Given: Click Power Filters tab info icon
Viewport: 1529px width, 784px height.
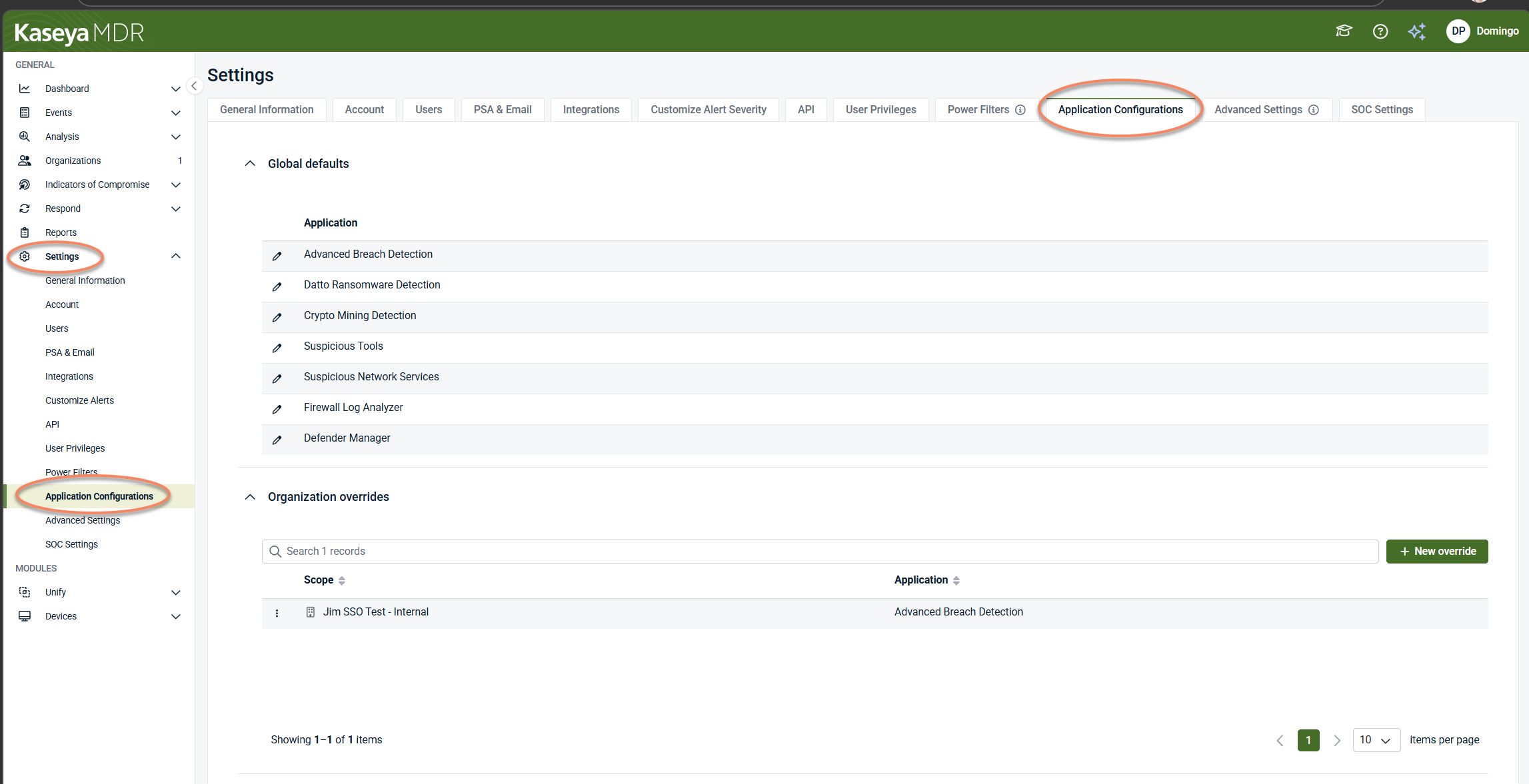Looking at the screenshot, I should pyautogui.click(x=1020, y=110).
